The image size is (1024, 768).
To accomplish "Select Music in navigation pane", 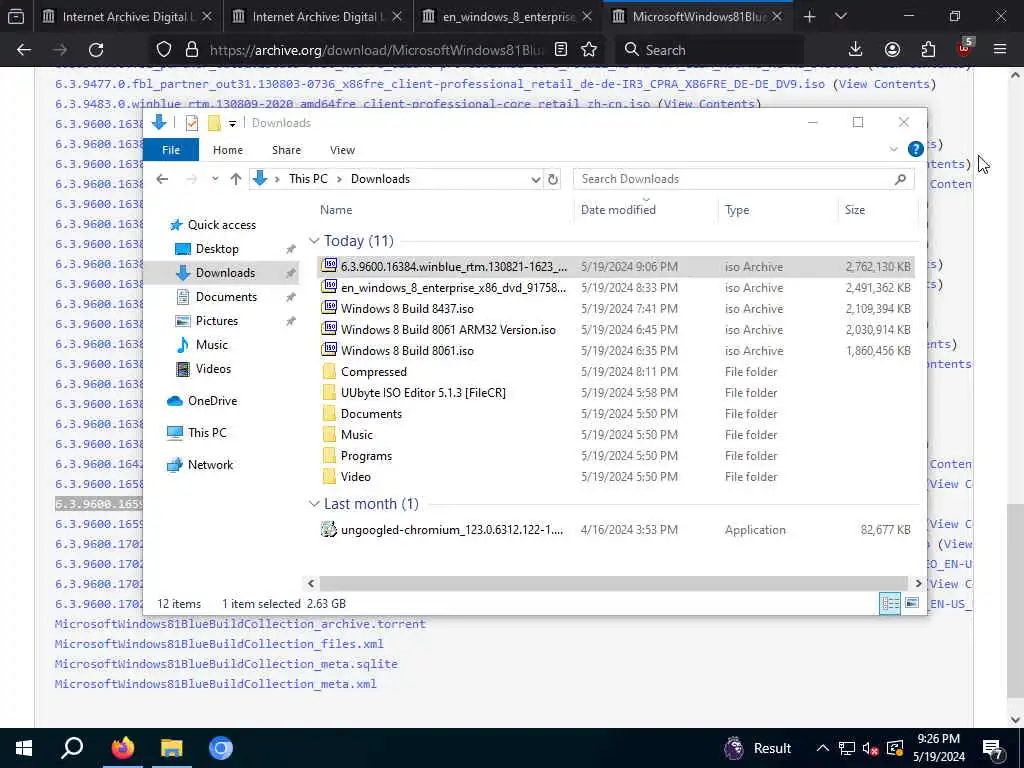I will [x=212, y=345].
